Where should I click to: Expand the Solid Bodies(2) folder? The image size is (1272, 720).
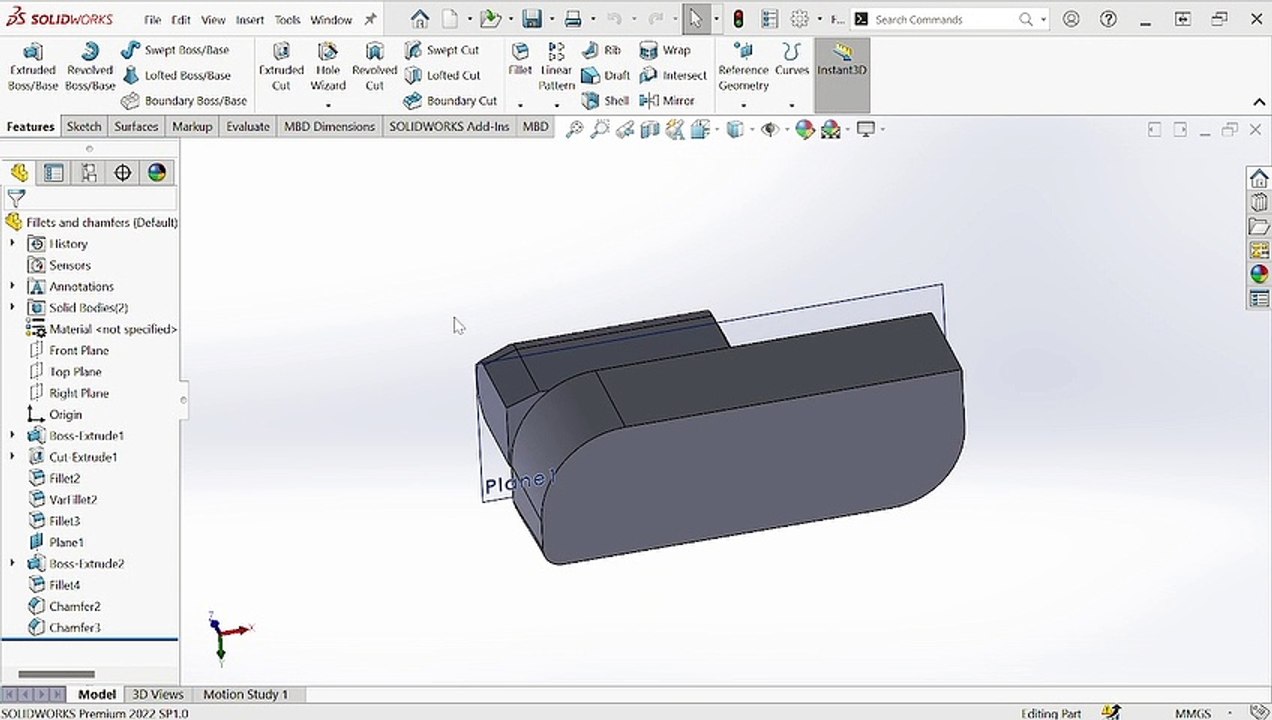click(x=12, y=308)
